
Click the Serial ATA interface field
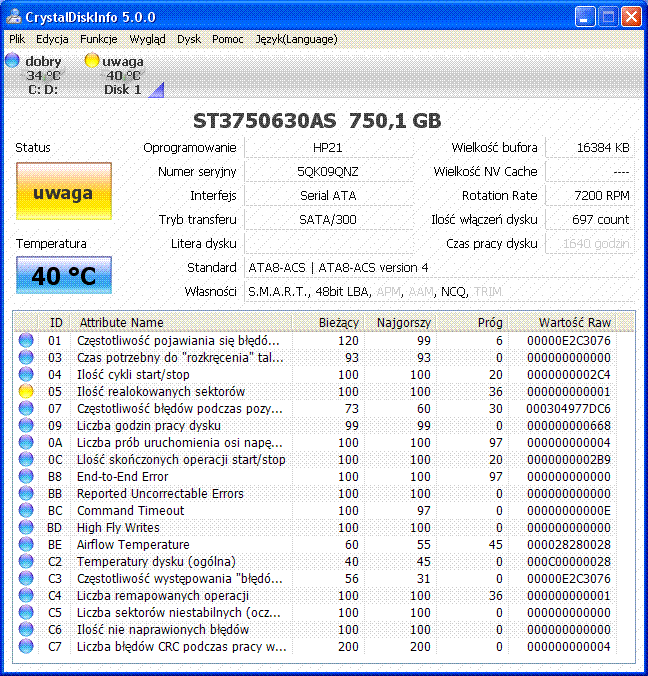point(328,195)
